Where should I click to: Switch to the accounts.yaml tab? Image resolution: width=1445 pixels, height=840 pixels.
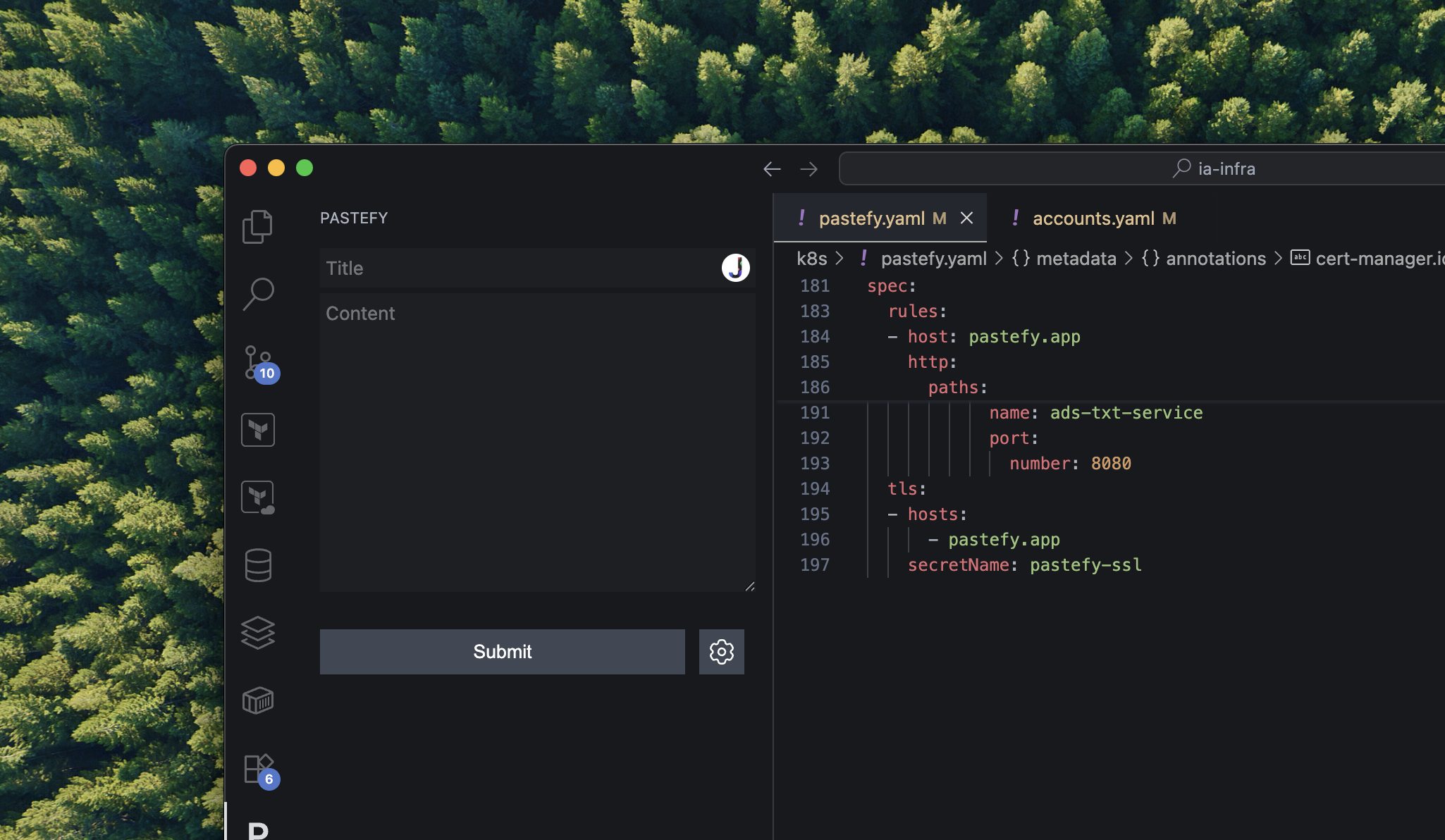pyautogui.click(x=1093, y=218)
